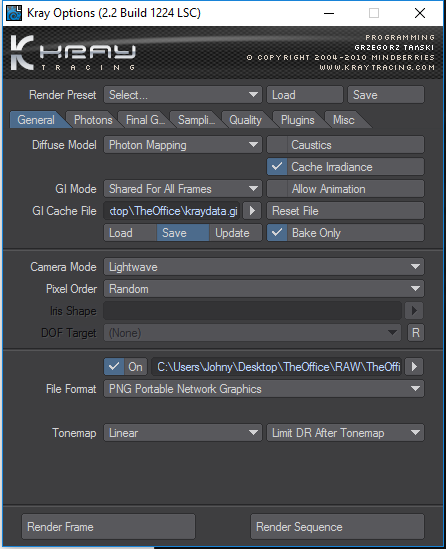446x549 pixels.
Task: Click the DOF Target R button
Action: pyautogui.click(x=416, y=333)
